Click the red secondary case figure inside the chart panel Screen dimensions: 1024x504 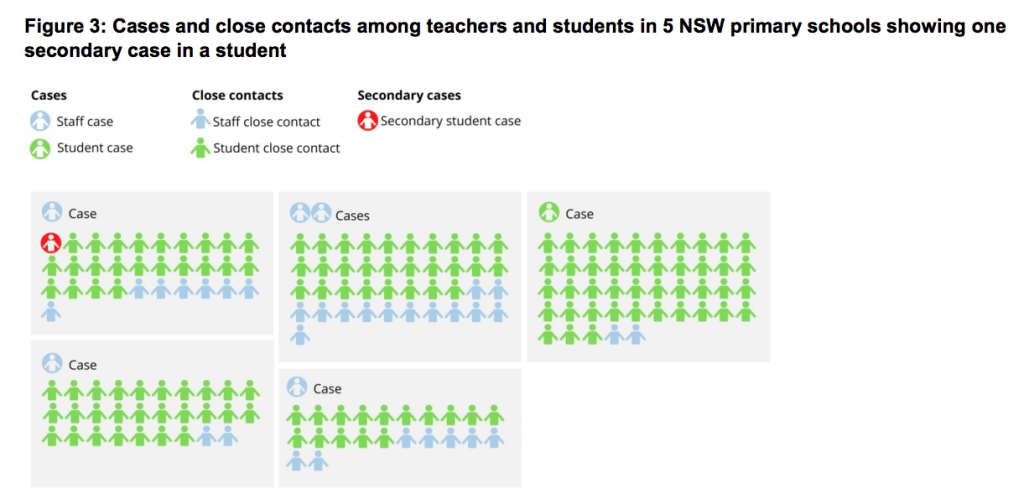click(51, 243)
